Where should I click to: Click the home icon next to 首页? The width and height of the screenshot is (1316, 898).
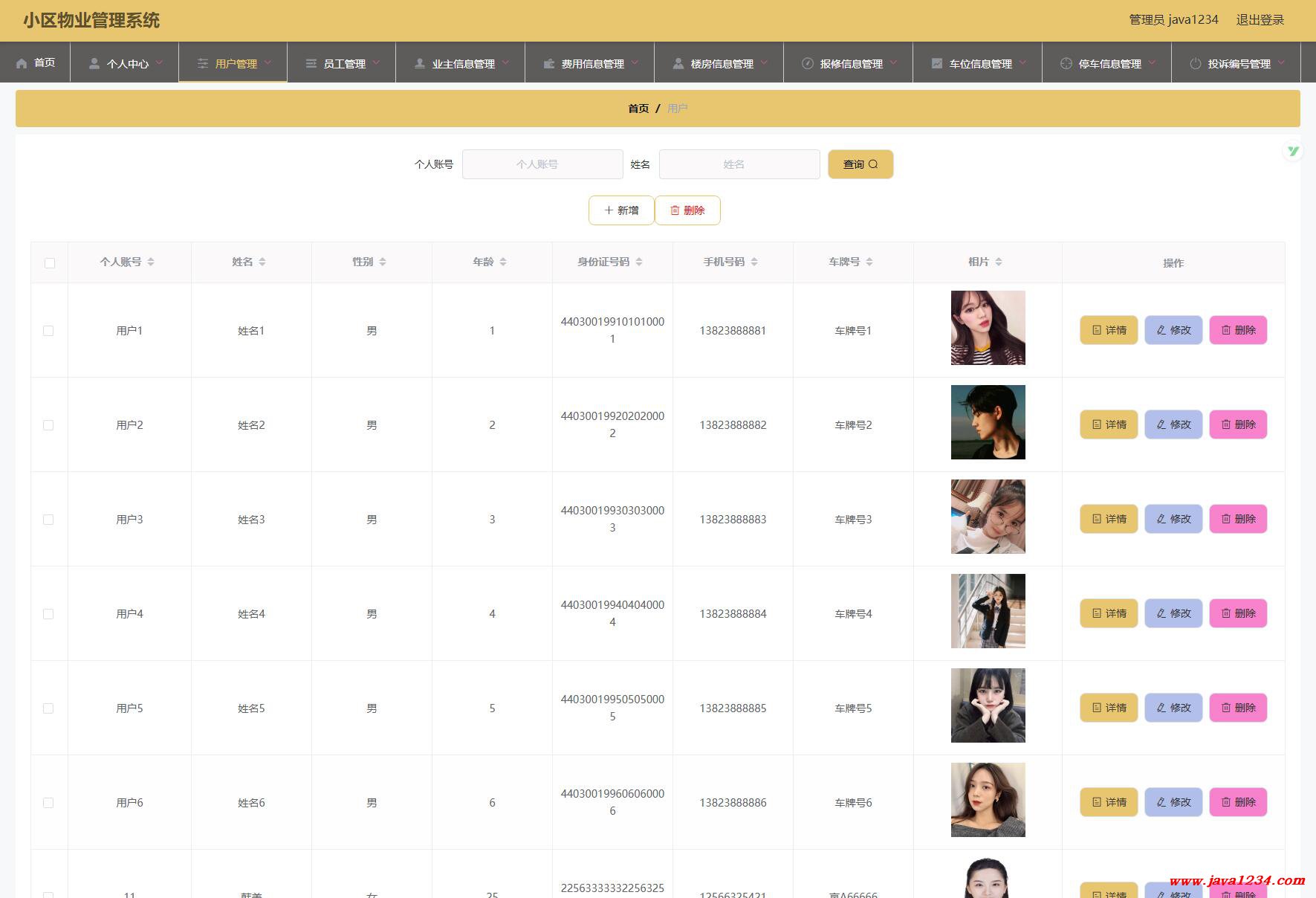tap(22, 63)
